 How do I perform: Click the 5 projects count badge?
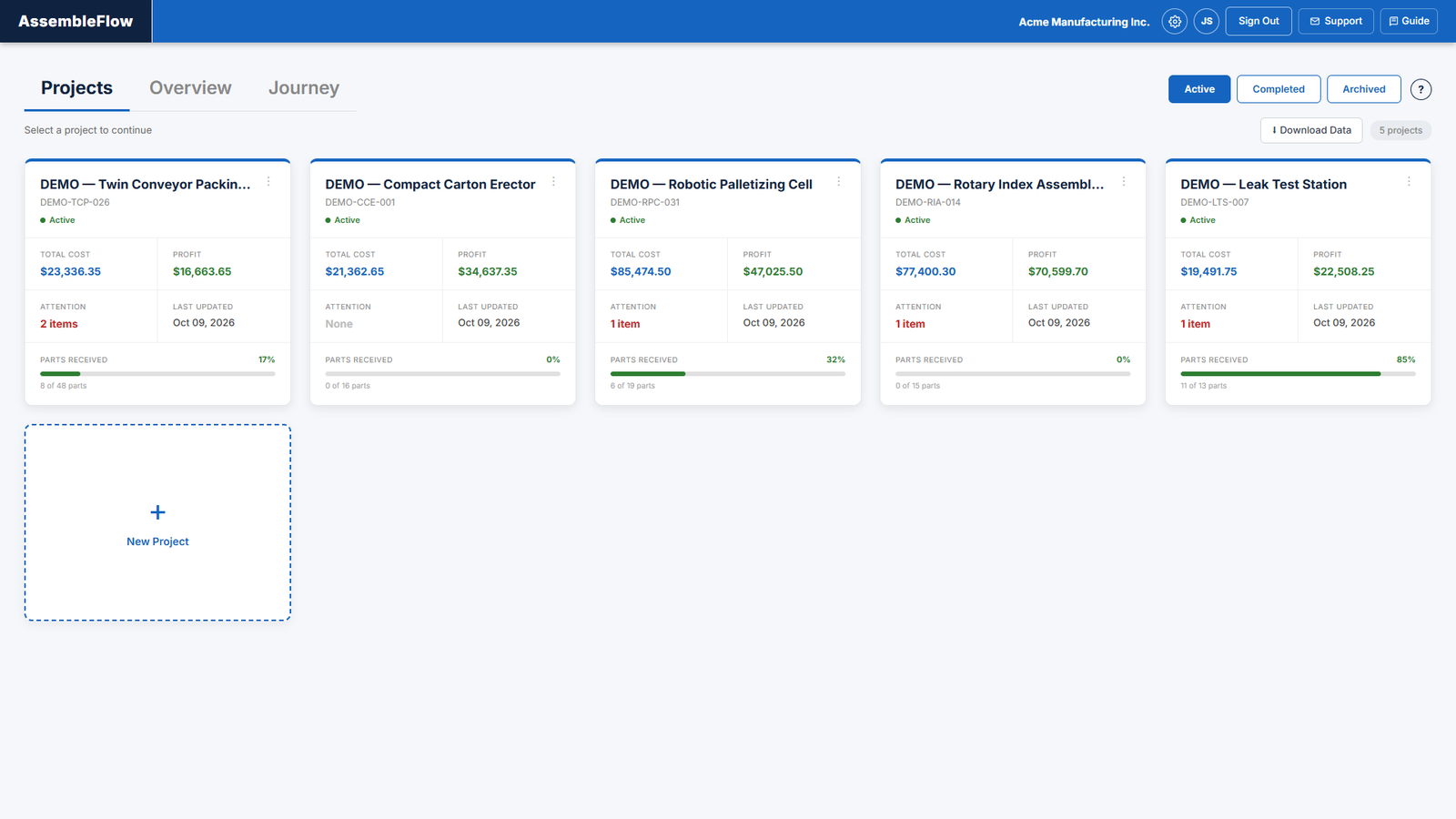click(x=1400, y=130)
